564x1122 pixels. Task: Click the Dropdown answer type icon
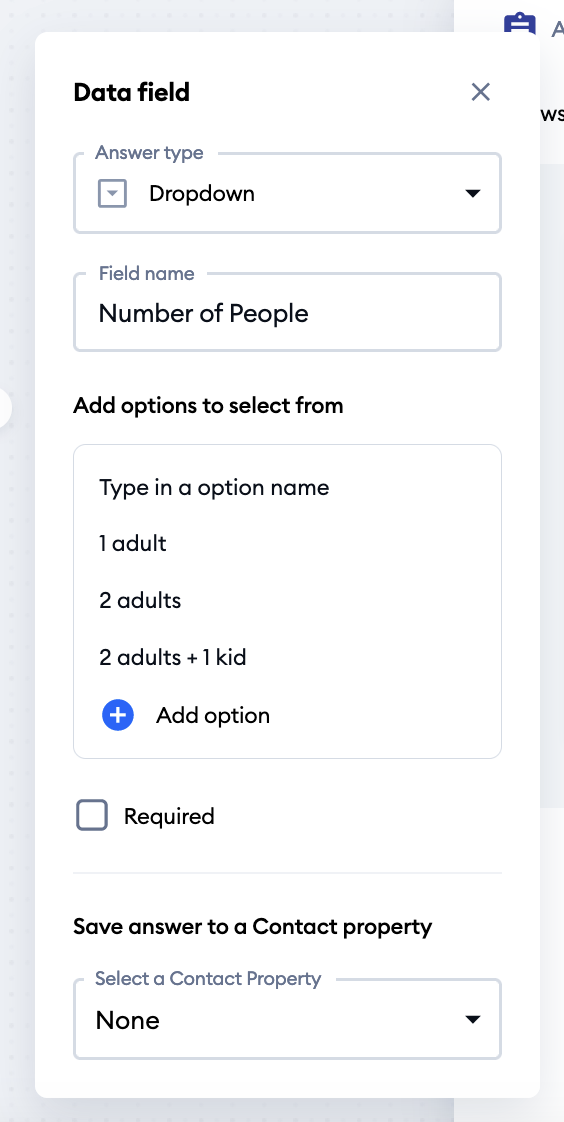(x=112, y=193)
